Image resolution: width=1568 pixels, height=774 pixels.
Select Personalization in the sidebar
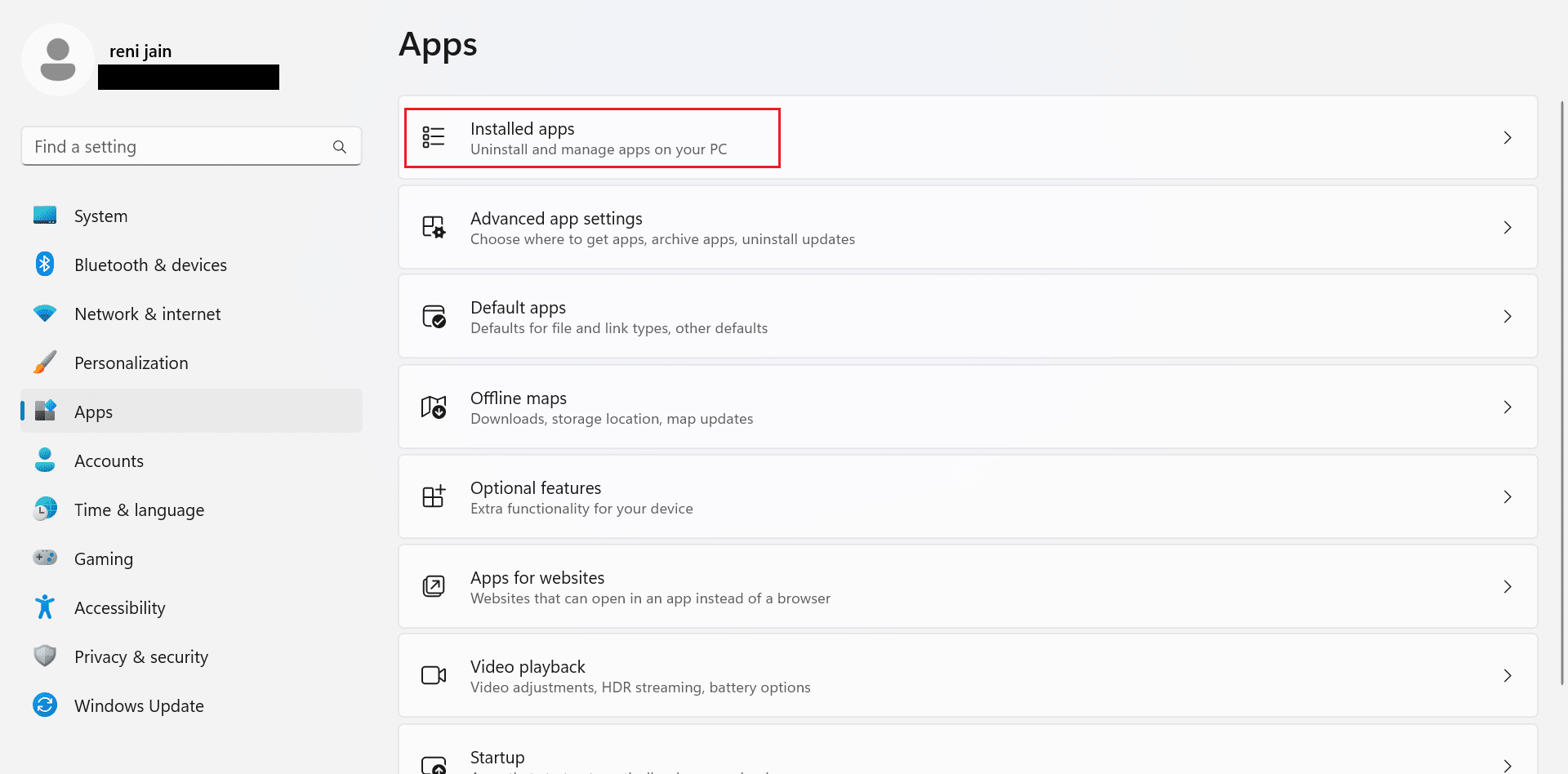tap(192, 363)
